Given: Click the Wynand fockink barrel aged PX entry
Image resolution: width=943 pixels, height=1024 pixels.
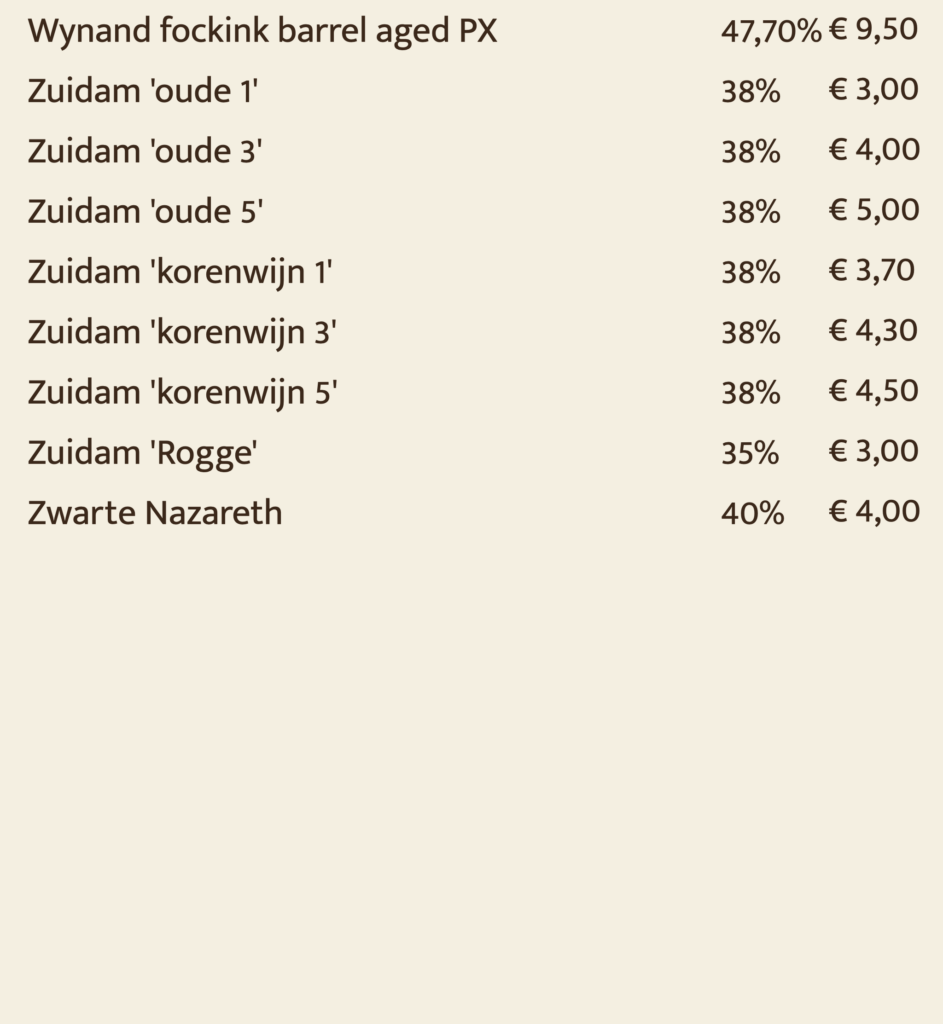Looking at the screenshot, I should (262, 32).
